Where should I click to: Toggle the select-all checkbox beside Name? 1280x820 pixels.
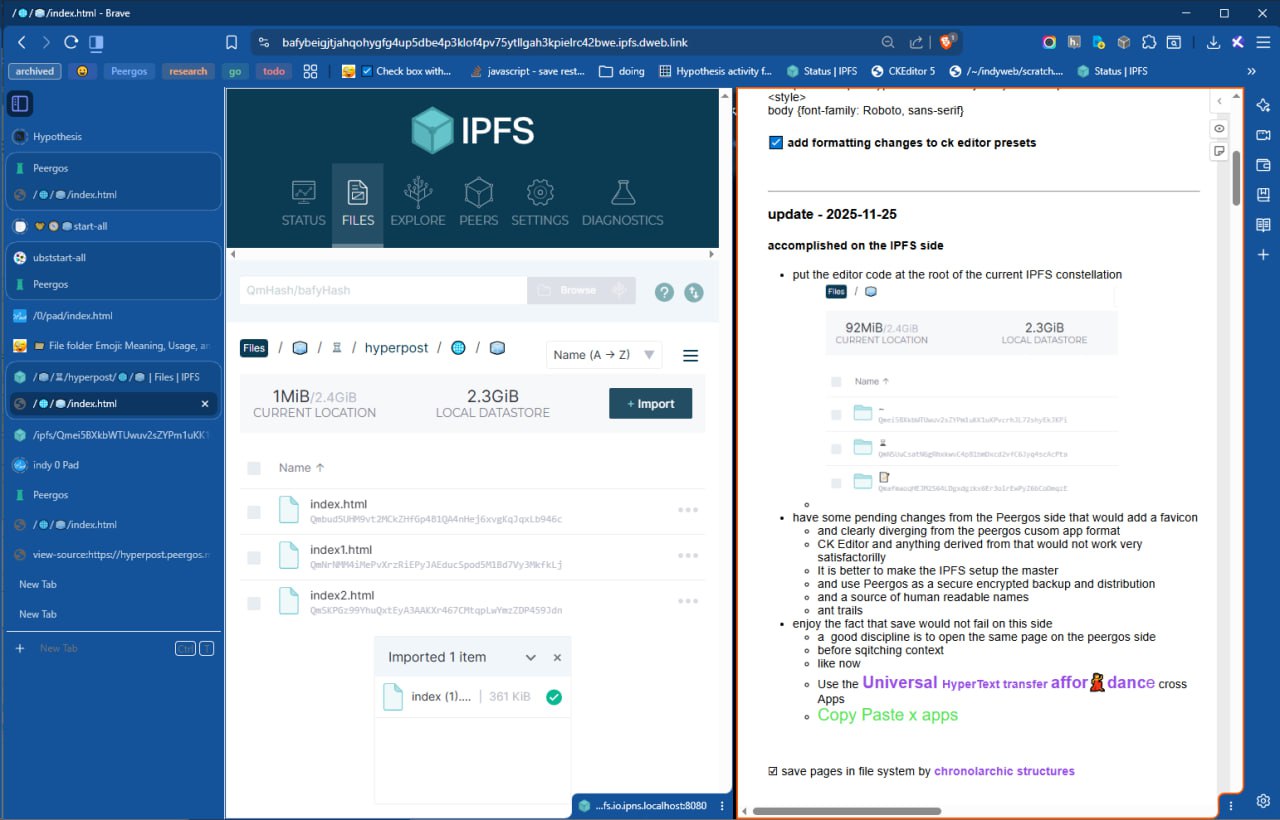pyautogui.click(x=254, y=468)
